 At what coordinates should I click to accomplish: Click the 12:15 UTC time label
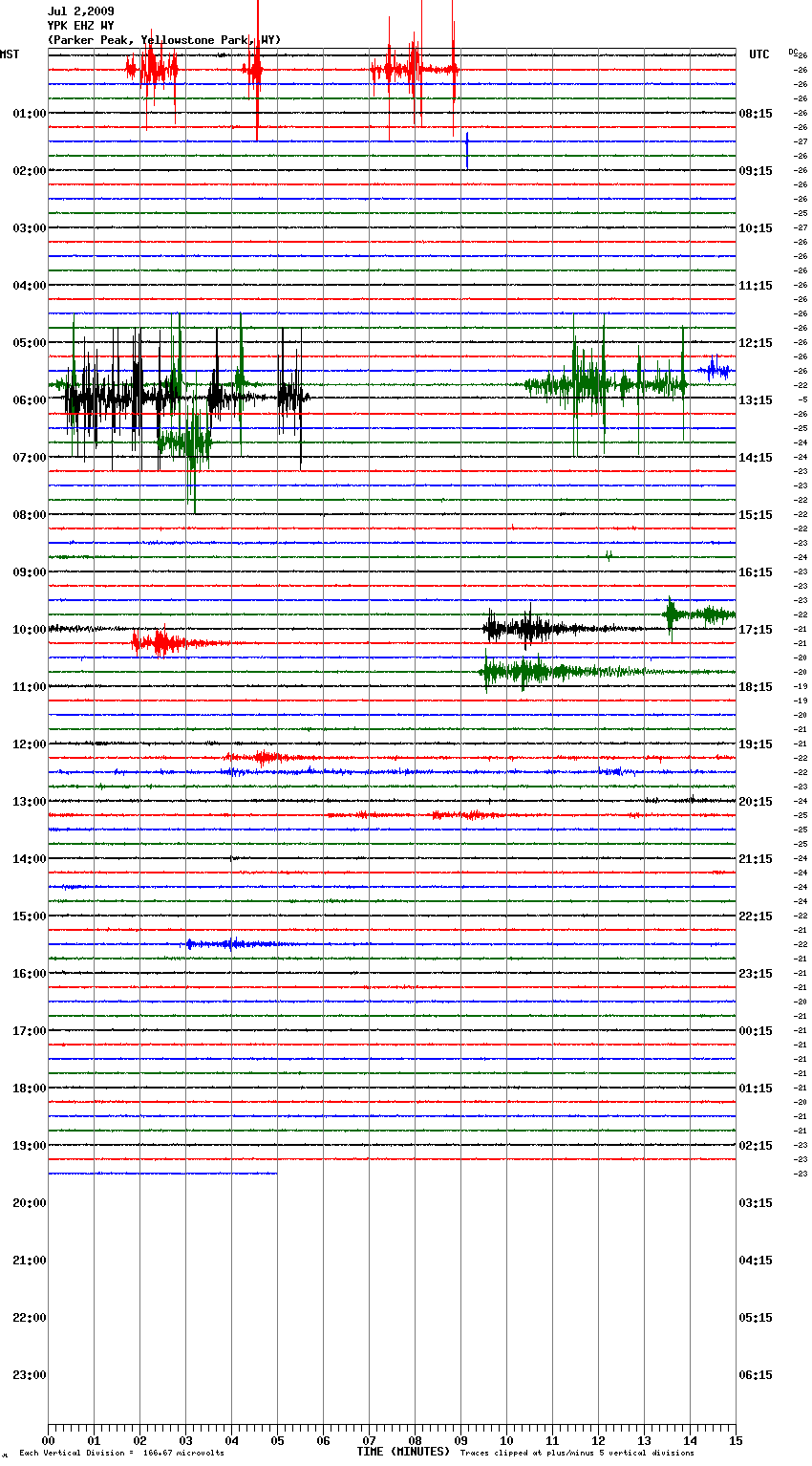[x=756, y=343]
